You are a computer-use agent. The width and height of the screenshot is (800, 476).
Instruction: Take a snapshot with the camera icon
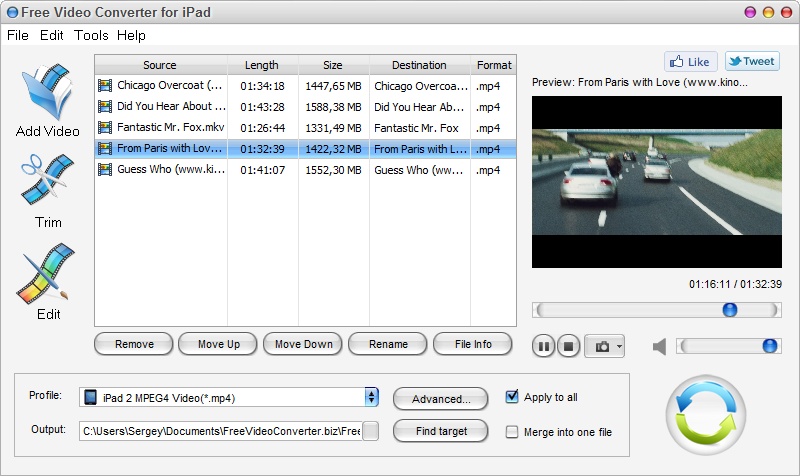602,347
